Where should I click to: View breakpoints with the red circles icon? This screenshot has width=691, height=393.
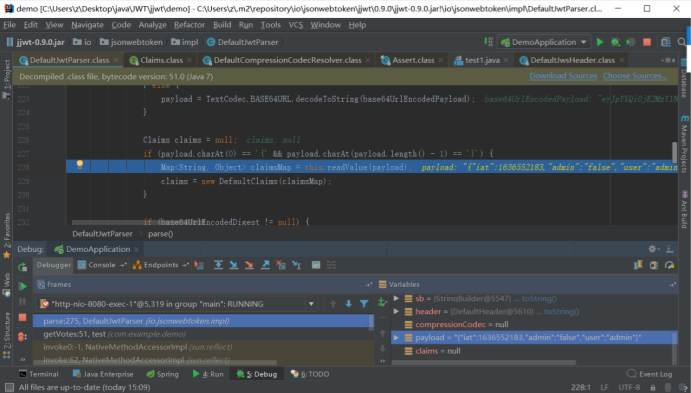[x=22, y=337]
